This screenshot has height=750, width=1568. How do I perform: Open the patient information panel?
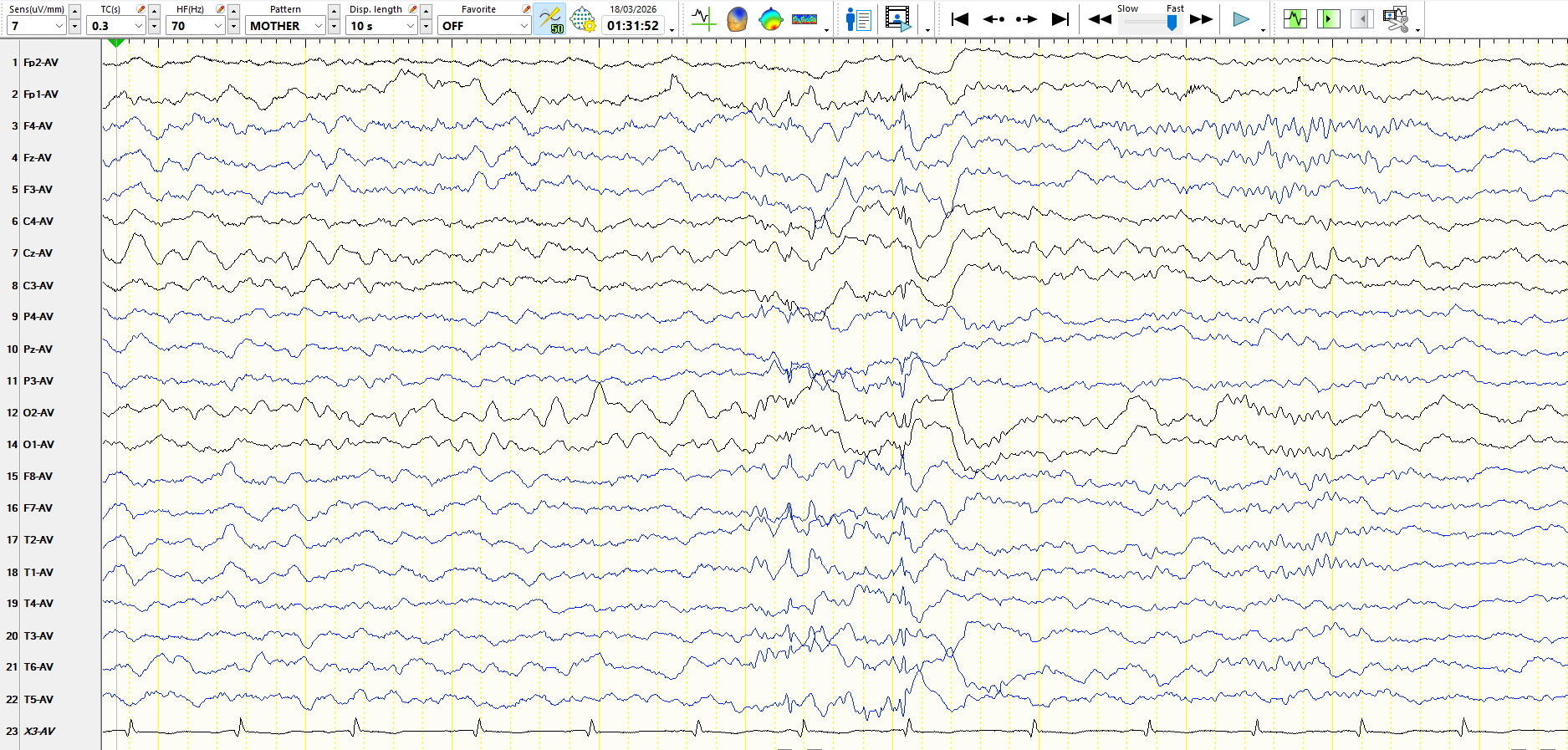858,18
